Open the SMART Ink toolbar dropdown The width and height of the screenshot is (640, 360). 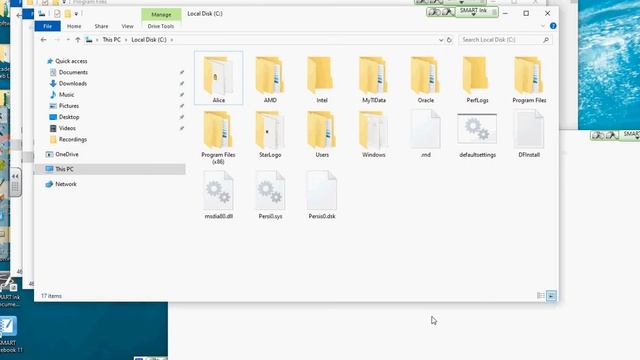(x=473, y=14)
